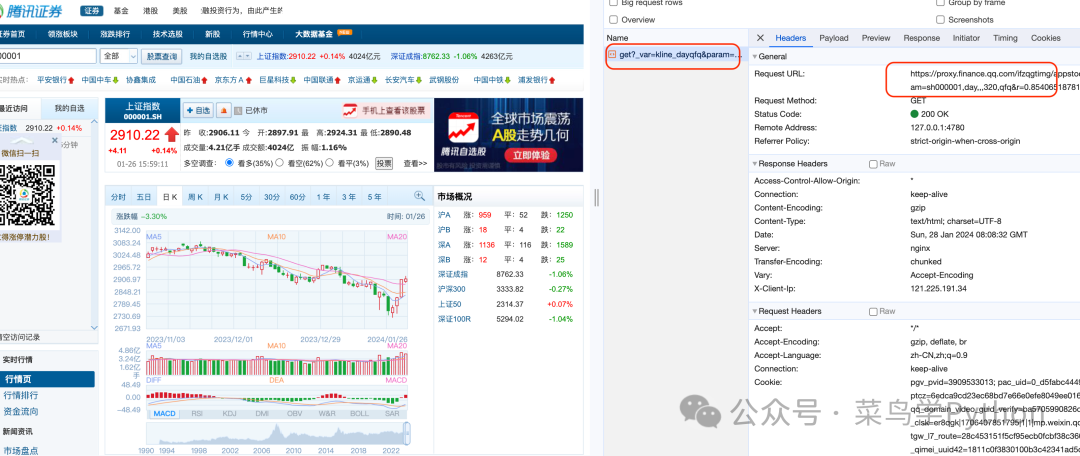Close the DevTools request details pane

point(760,38)
